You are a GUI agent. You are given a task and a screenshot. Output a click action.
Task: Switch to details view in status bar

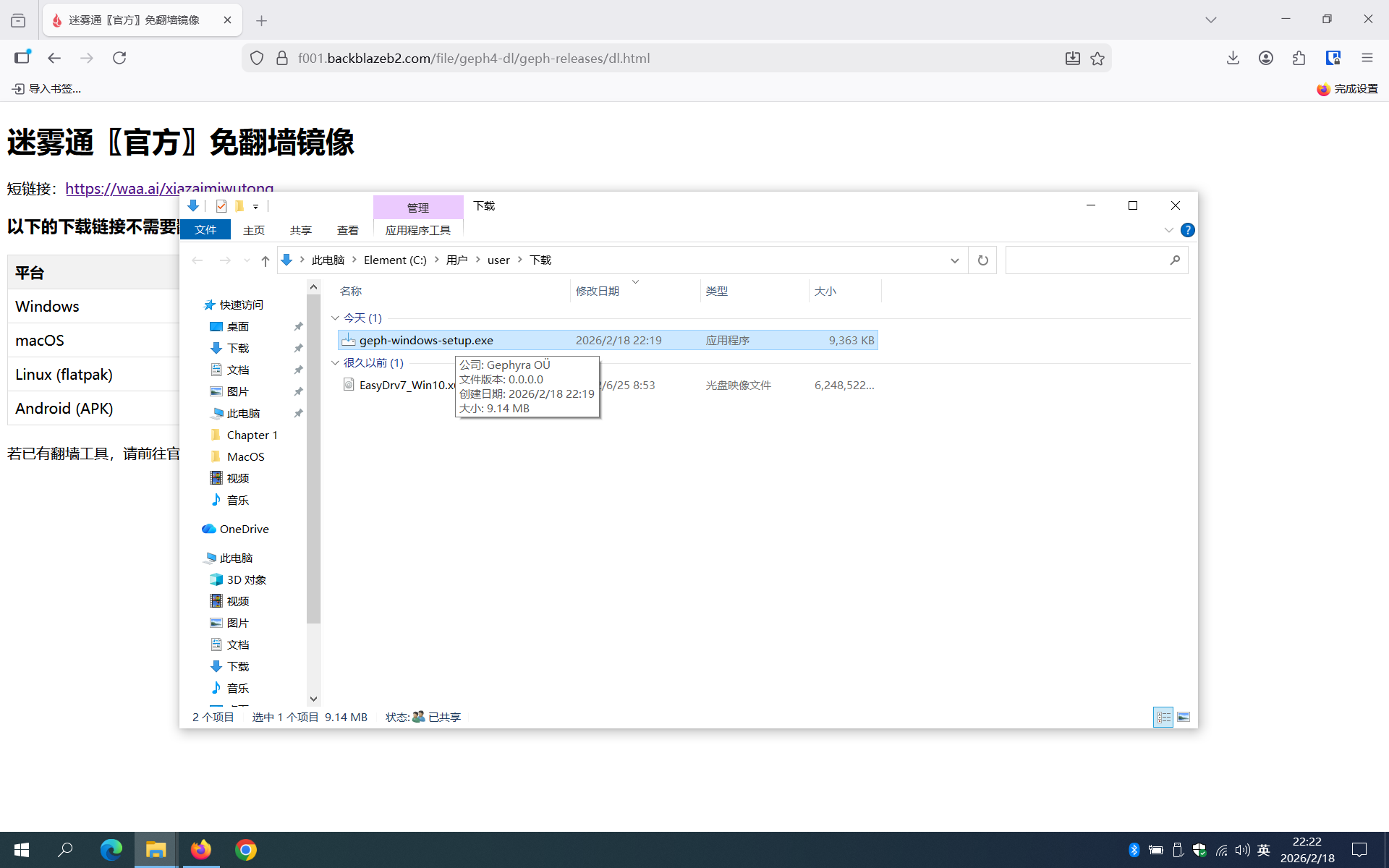[x=1163, y=717]
